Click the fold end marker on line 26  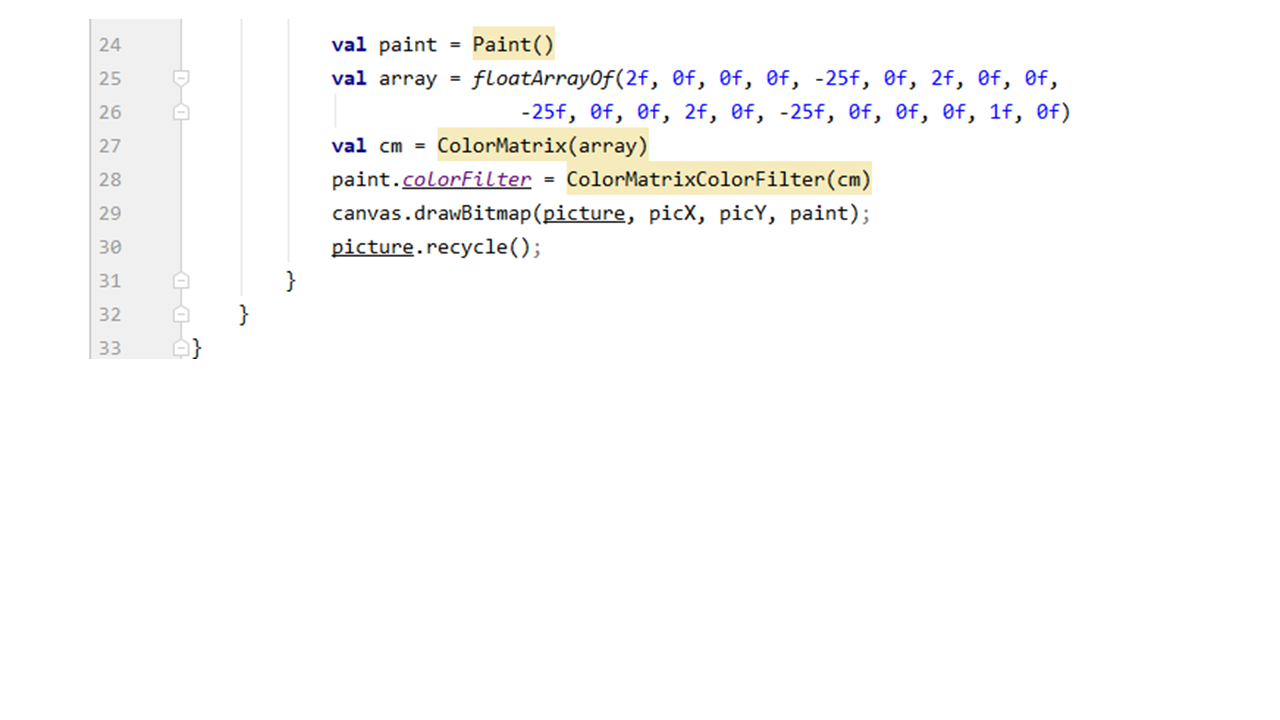pyautogui.click(x=181, y=112)
